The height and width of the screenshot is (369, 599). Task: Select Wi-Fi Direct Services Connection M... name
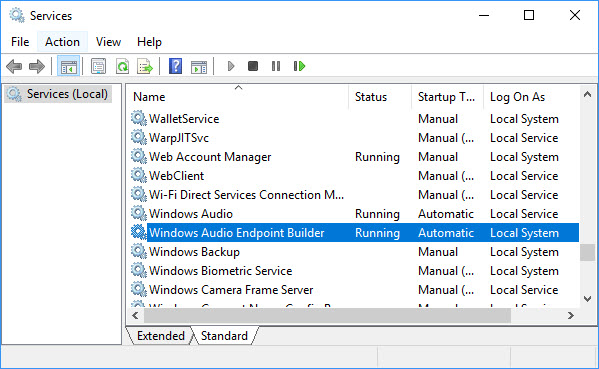(x=246, y=195)
